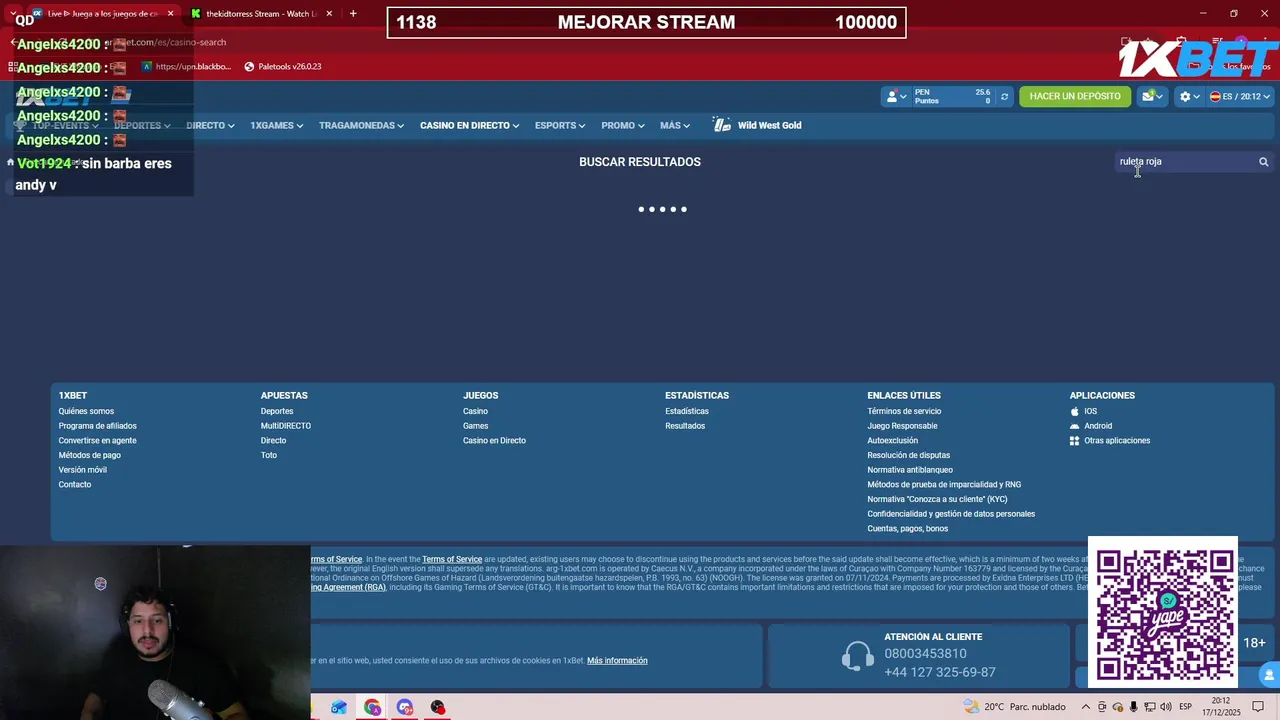The height and width of the screenshot is (720, 1280).
Task: Open the ES / 20:12 language-time dropdown
Action: pos(1240,97)
